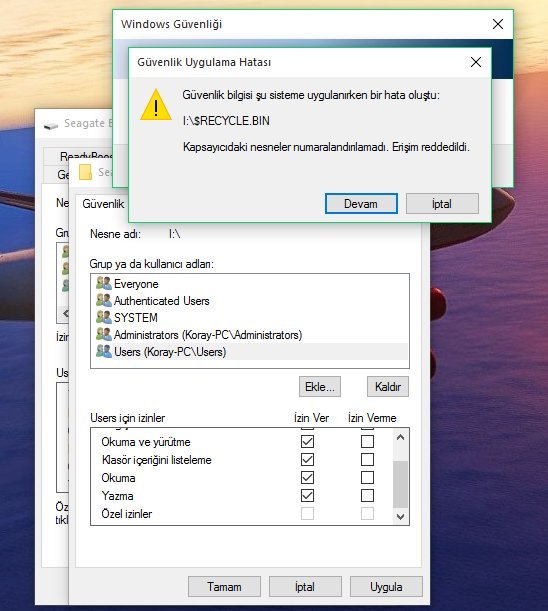Click Devam in the security error dialog
This screenshot has height=611, width=548.
[361, 203]
